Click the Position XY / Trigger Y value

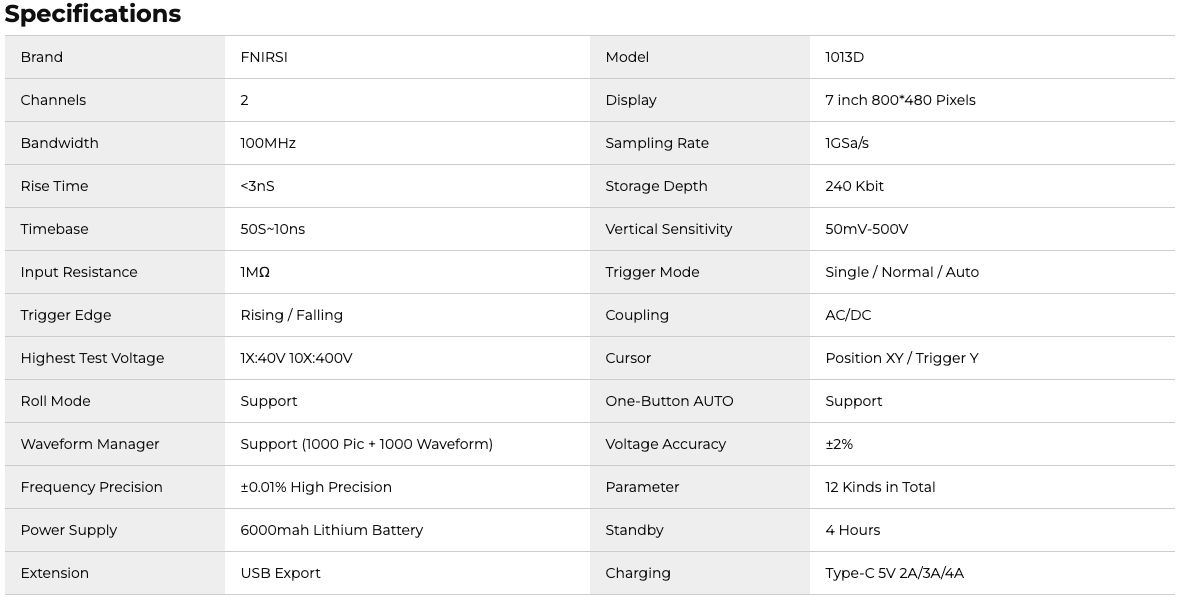pos(901,358)
